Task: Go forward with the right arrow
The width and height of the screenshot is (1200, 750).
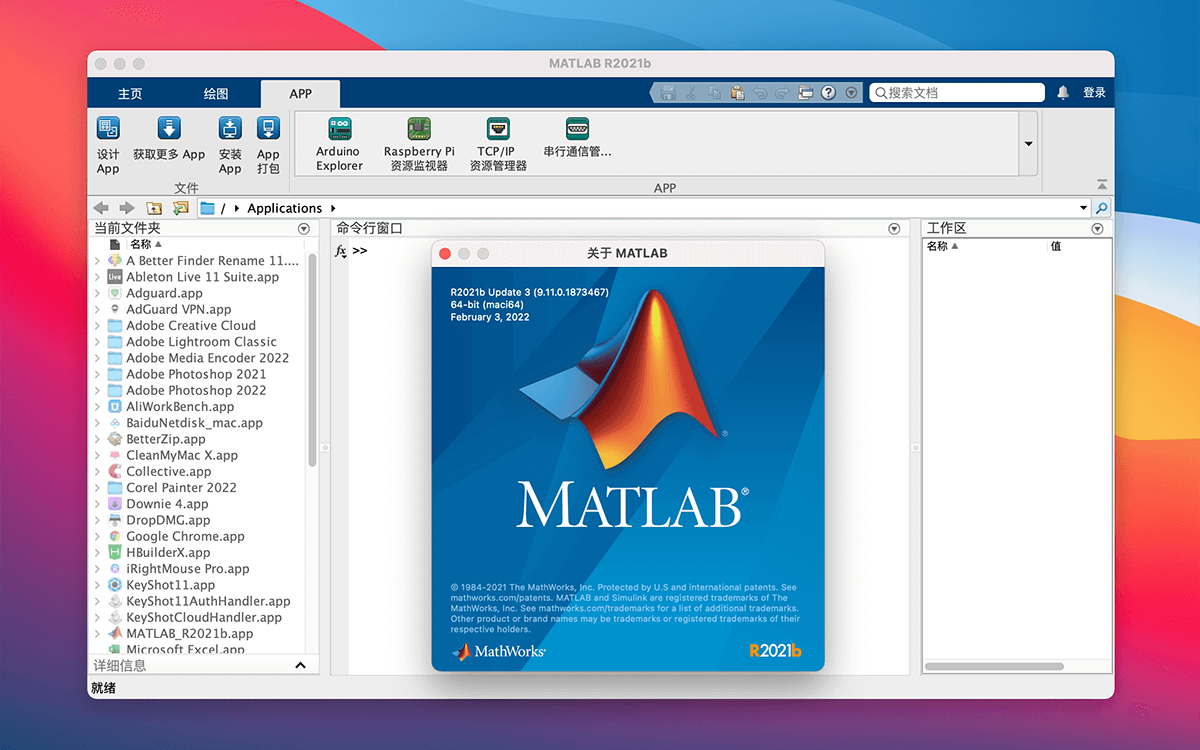Action: (127, 208)
